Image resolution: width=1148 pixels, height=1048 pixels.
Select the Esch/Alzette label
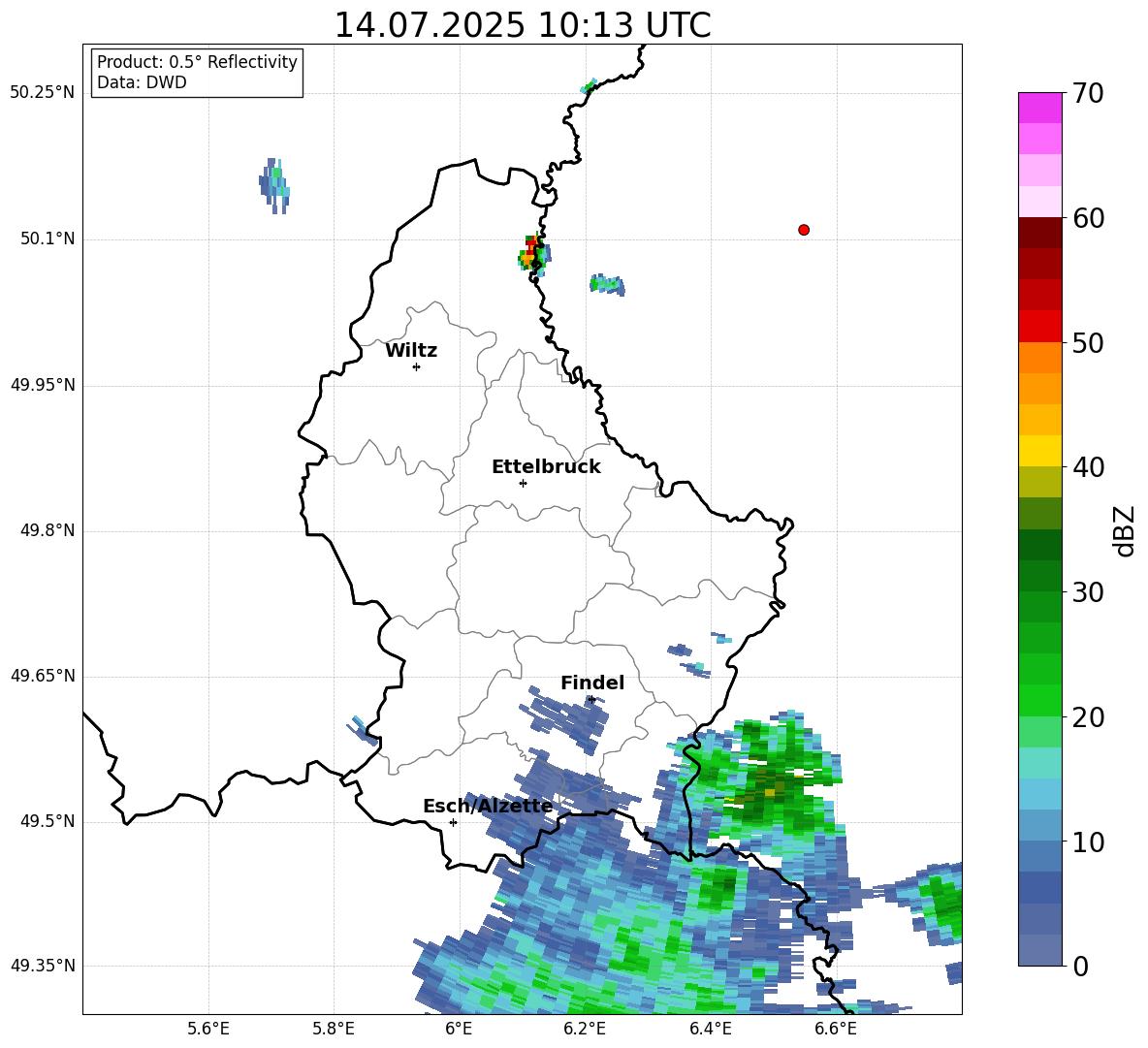pos(488,807)
